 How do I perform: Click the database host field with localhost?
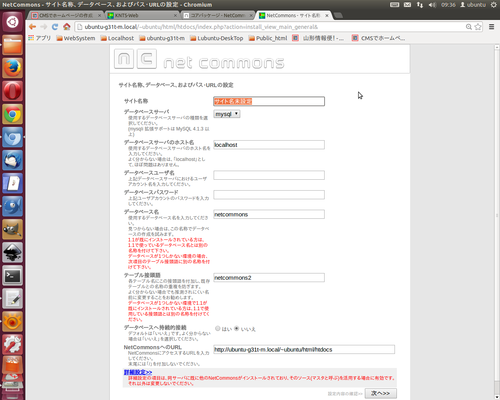coord(269,145)
